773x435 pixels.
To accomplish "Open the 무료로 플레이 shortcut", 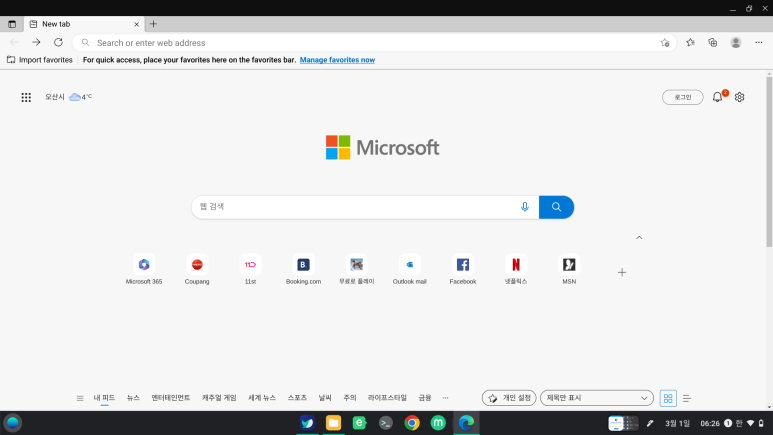I will (x=356, y=269).
